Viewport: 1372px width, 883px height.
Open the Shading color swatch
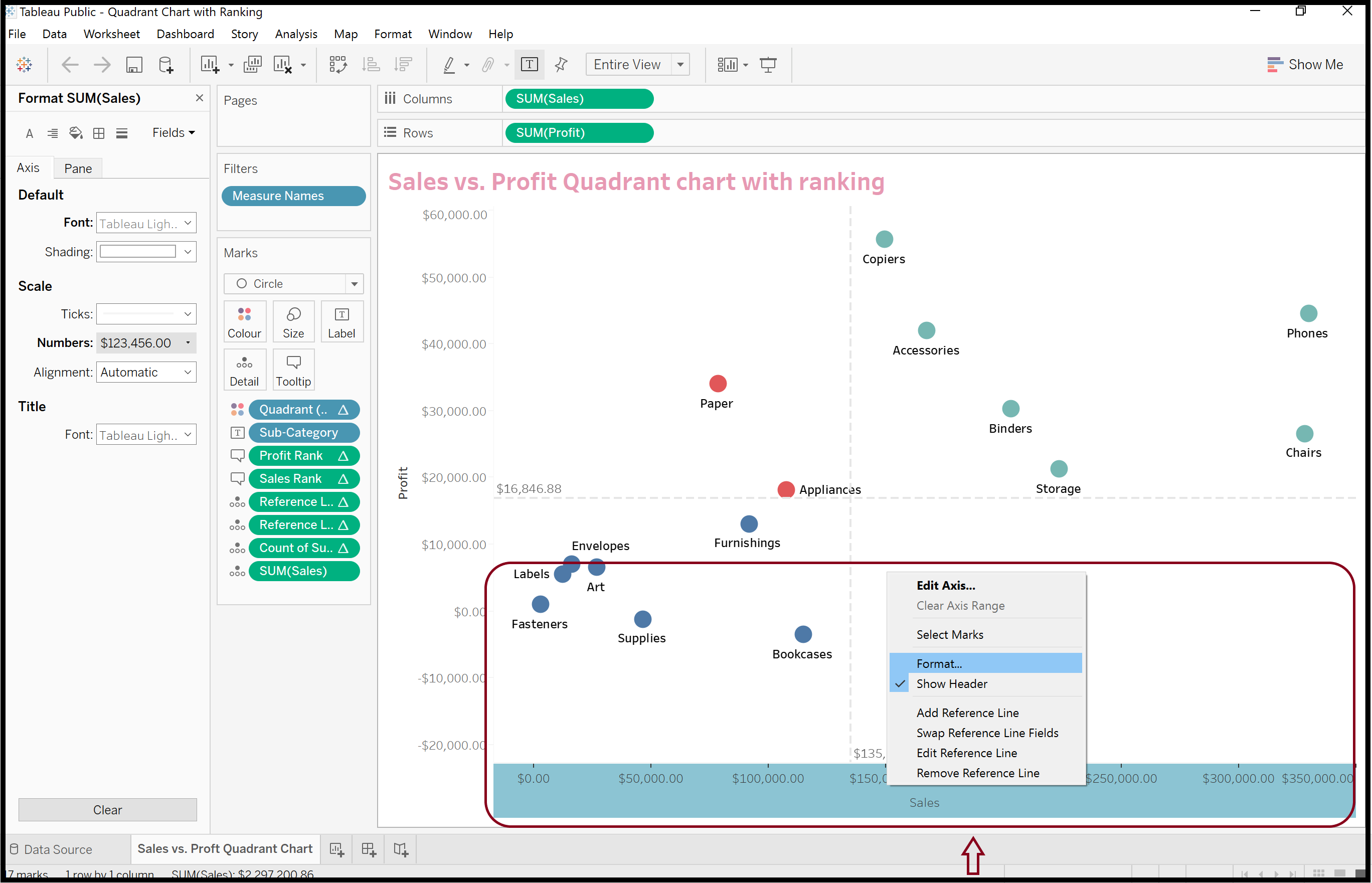coord(145,252)
